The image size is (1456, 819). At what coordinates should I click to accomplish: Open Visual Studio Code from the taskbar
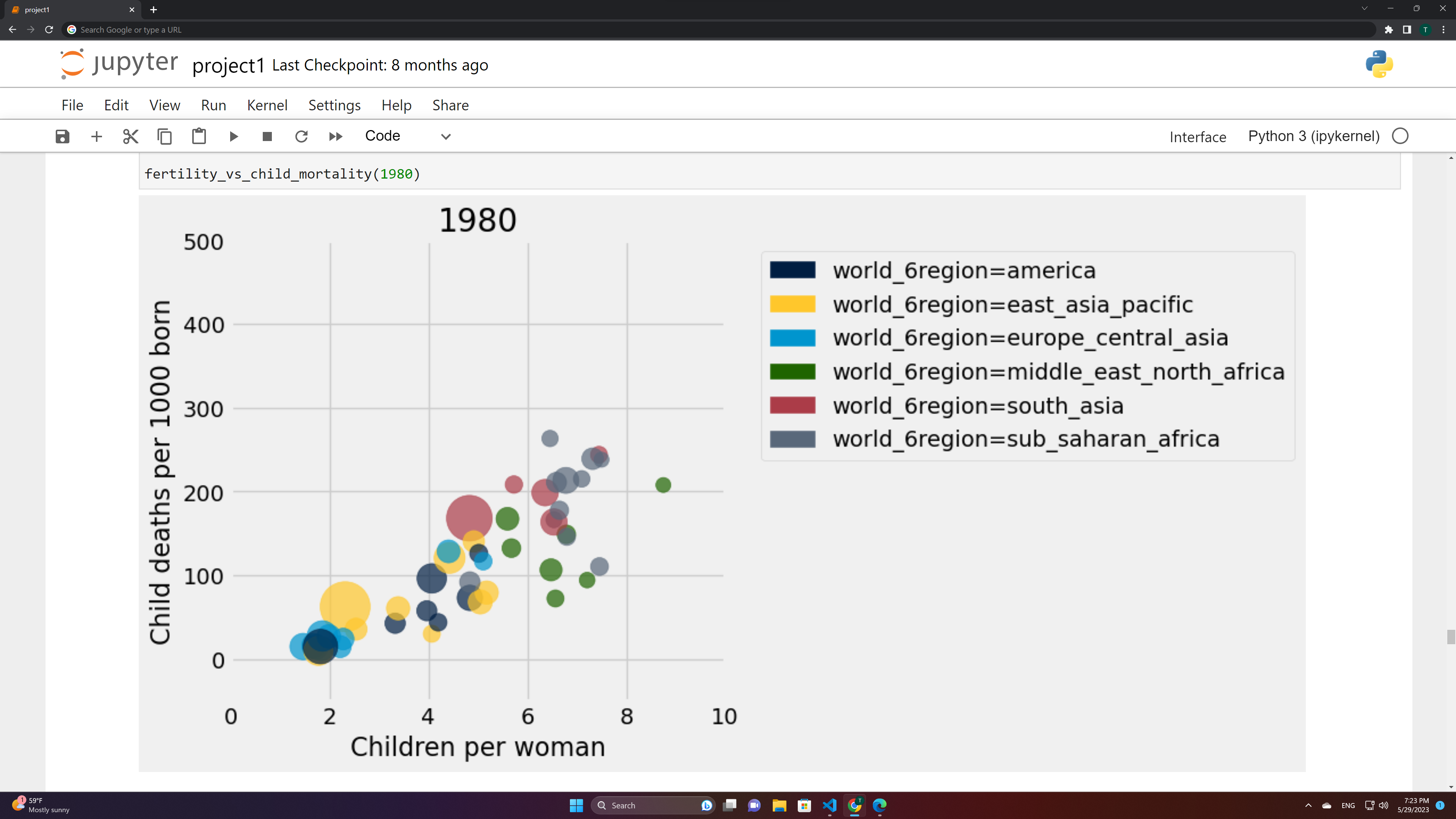[829, 805]
